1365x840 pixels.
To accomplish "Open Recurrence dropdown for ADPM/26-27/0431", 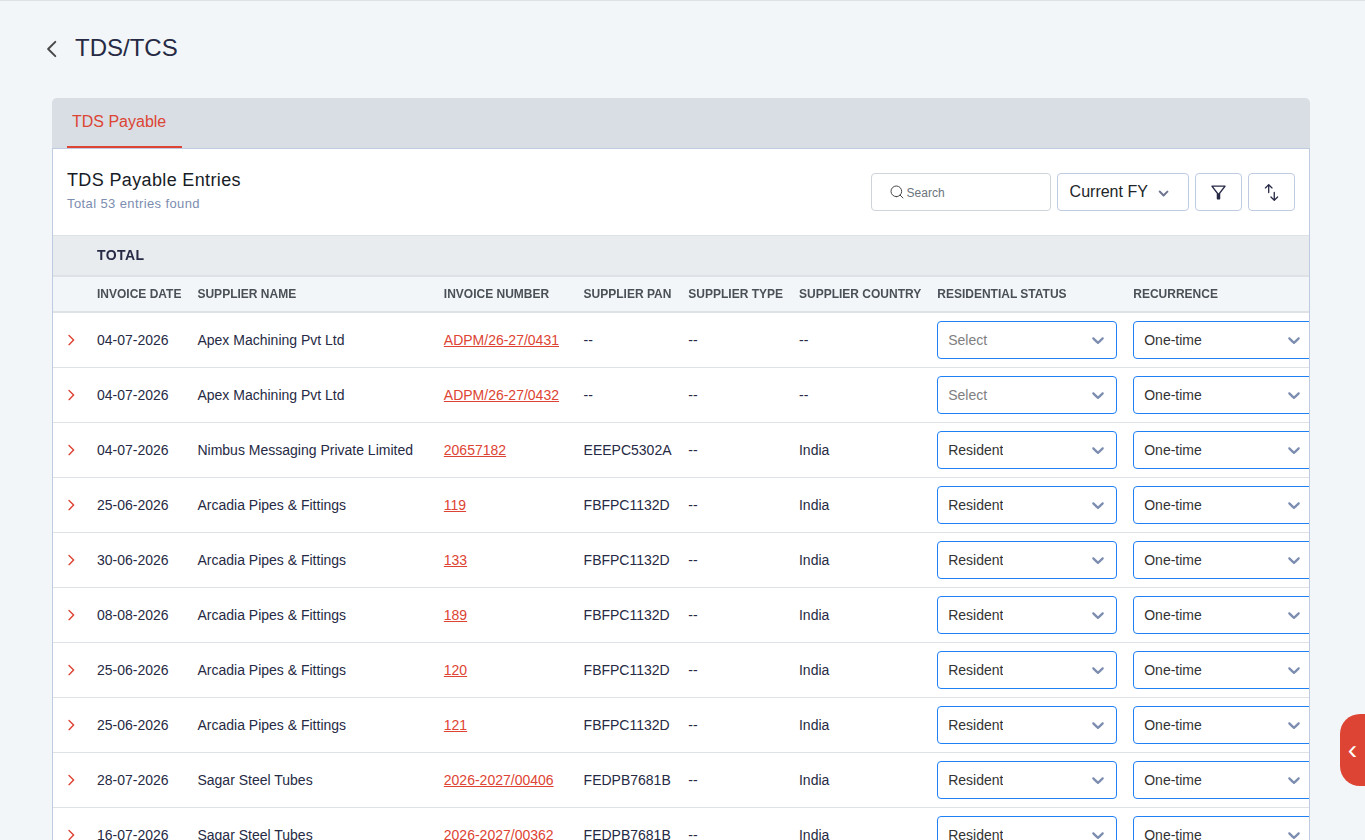I will pos(1221,340).
